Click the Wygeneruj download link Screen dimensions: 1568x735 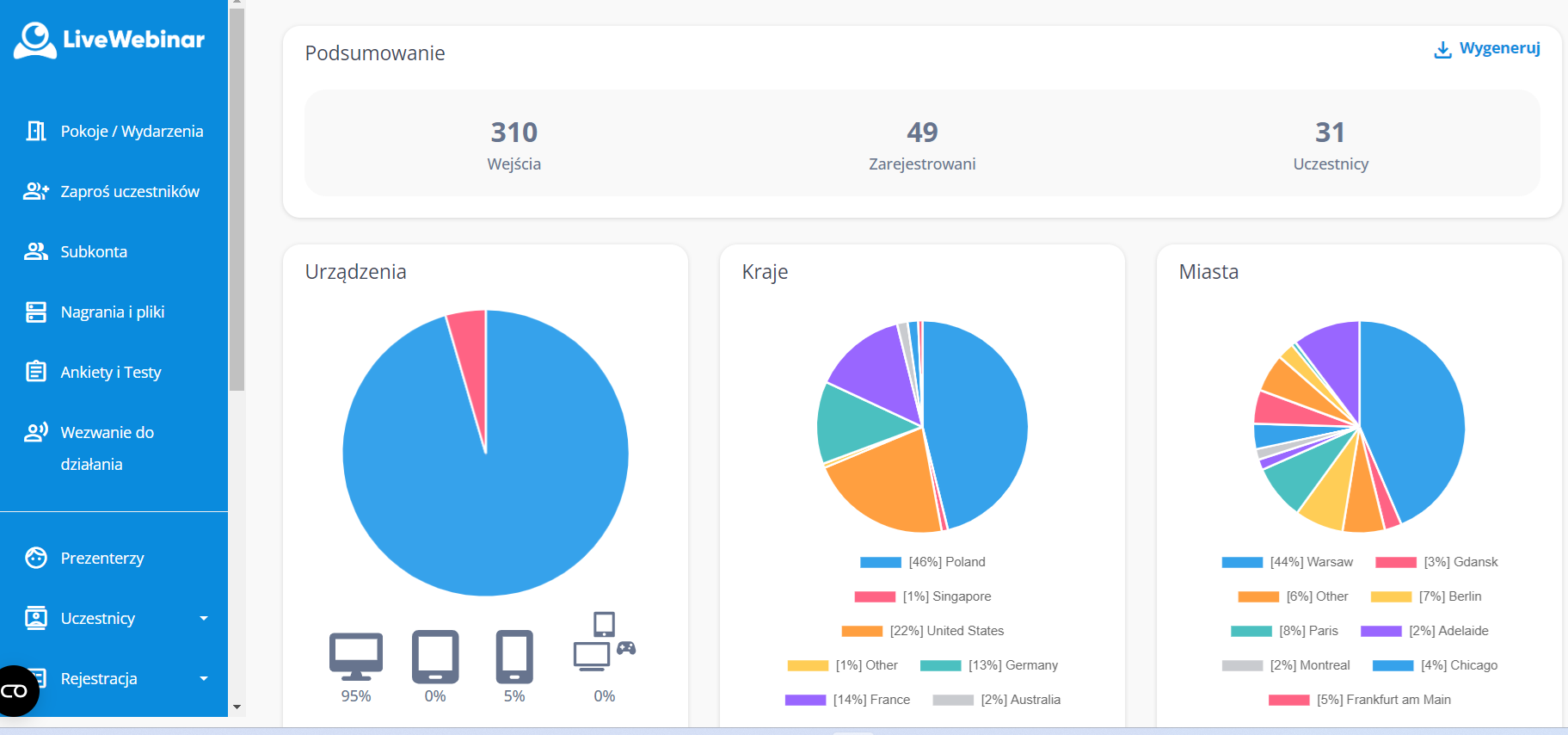(x=1487, y=49)
